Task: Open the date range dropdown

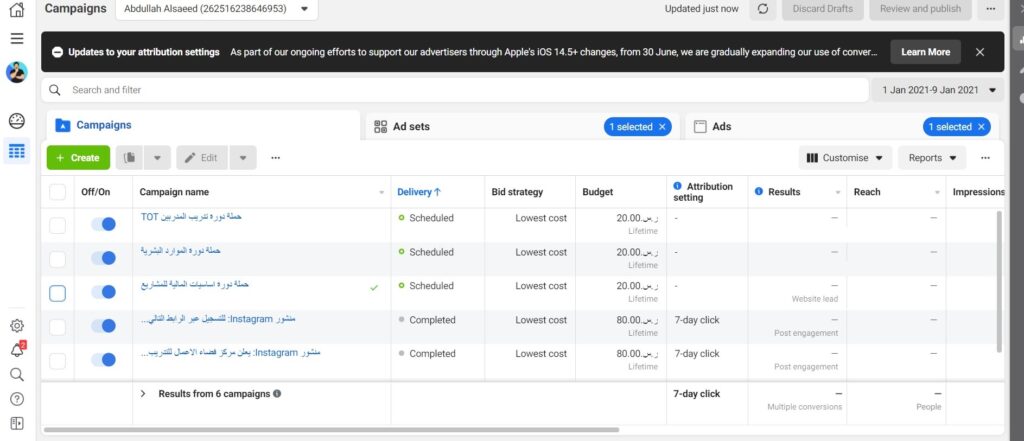Action: coord(939,90)
